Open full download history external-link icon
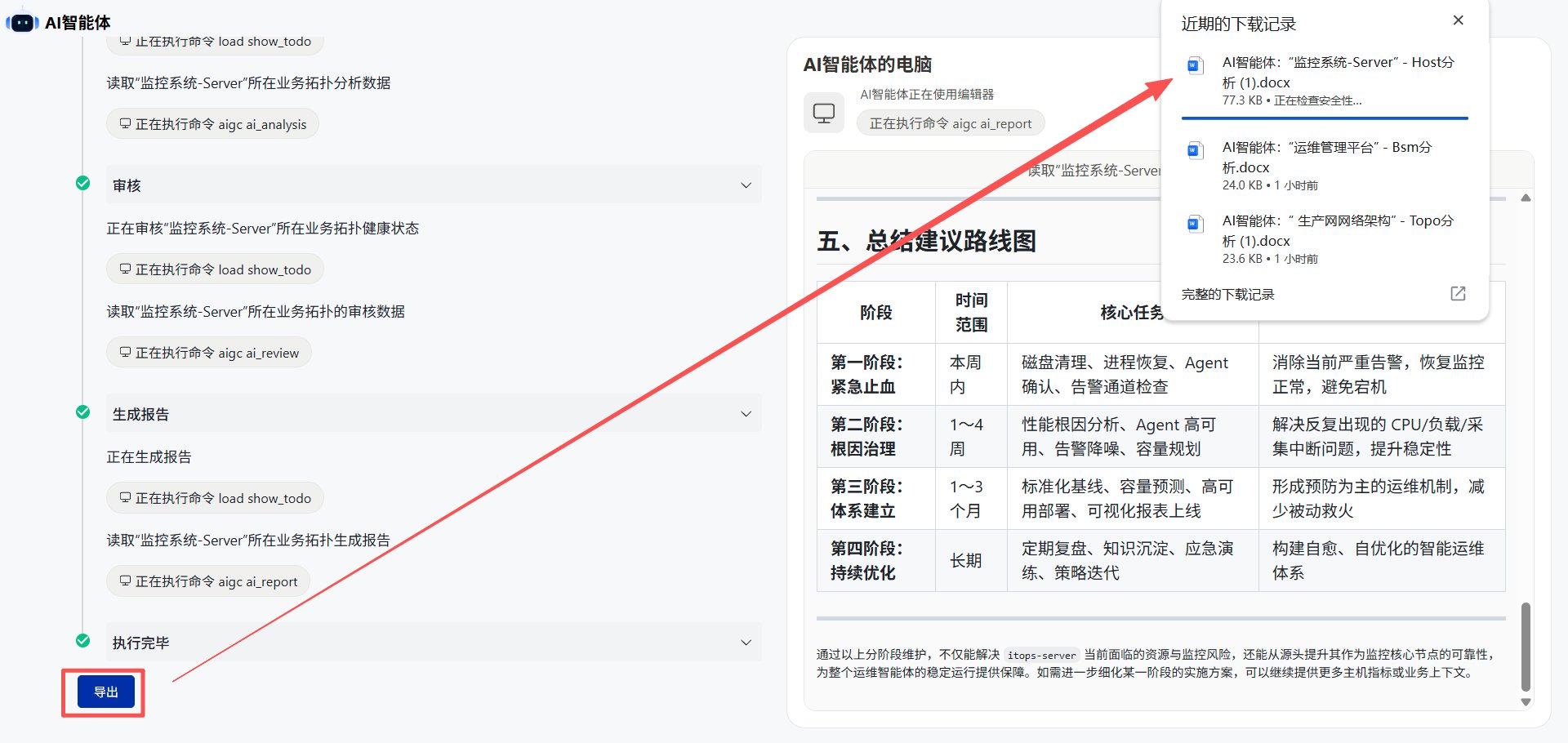The width and height of the screenshot is (1568, 743). click(1458, 293)
